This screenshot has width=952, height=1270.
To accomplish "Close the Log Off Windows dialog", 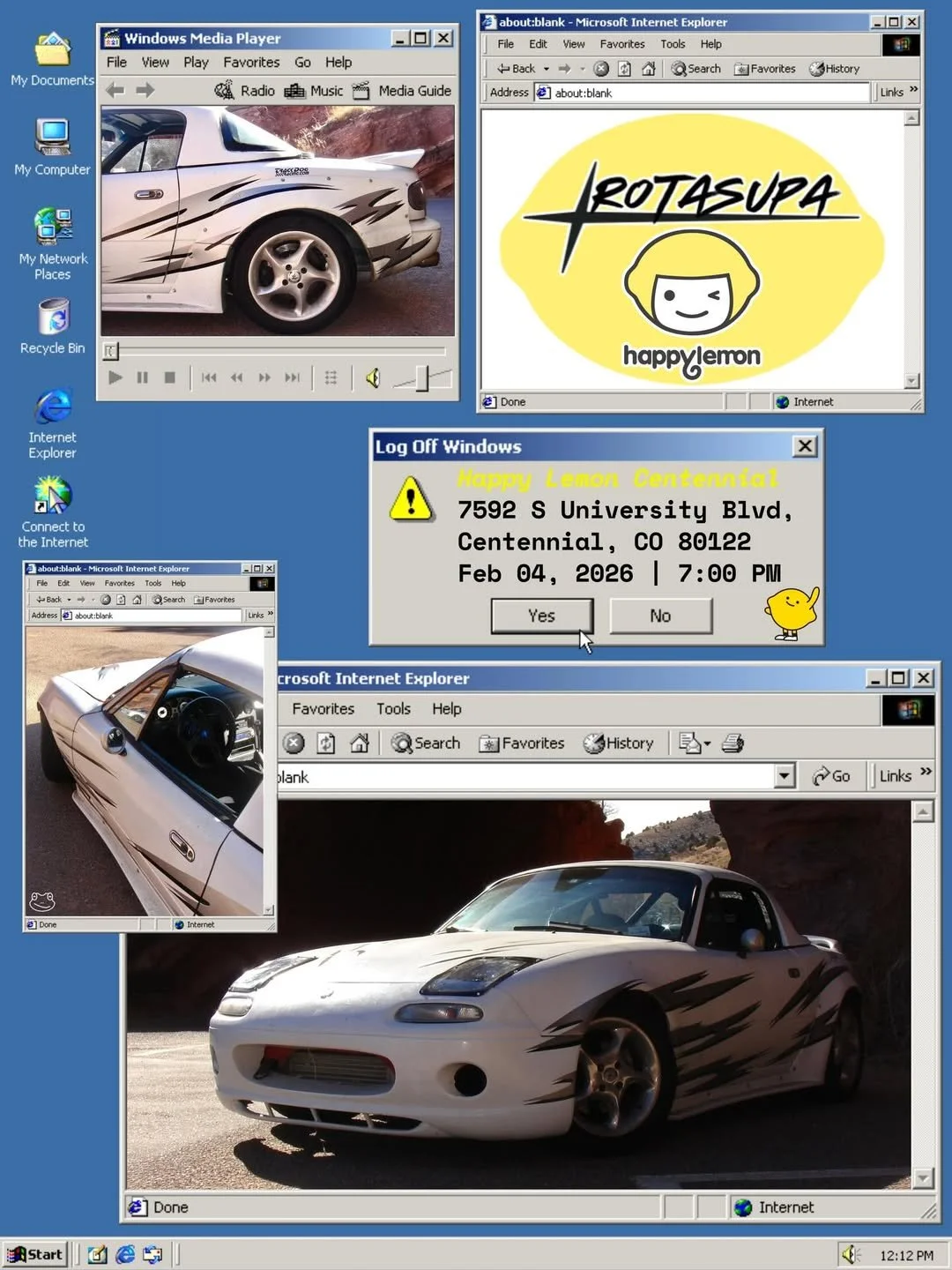I will (x=805, y=446).
